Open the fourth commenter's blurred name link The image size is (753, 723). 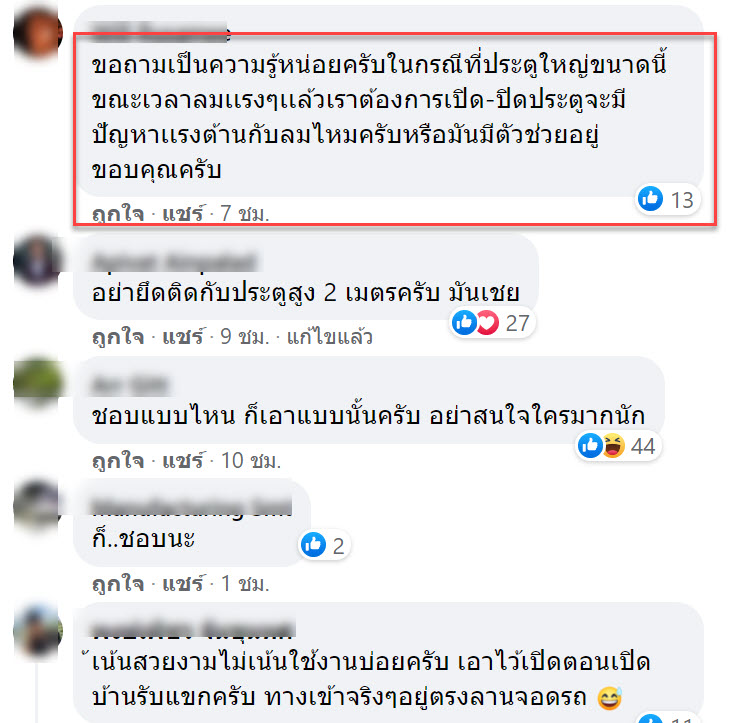pyautogui.click(x=192, y=508)
